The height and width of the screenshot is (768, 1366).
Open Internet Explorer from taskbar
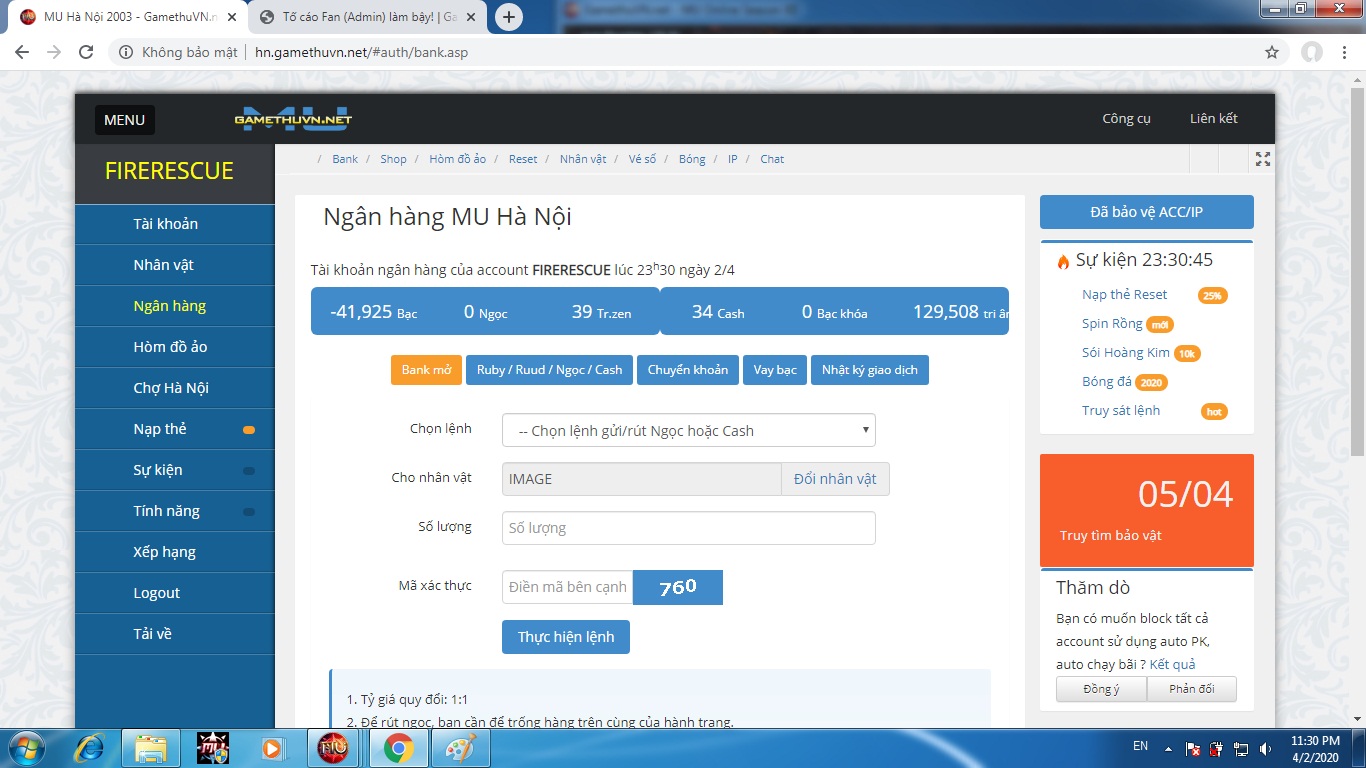90,747
